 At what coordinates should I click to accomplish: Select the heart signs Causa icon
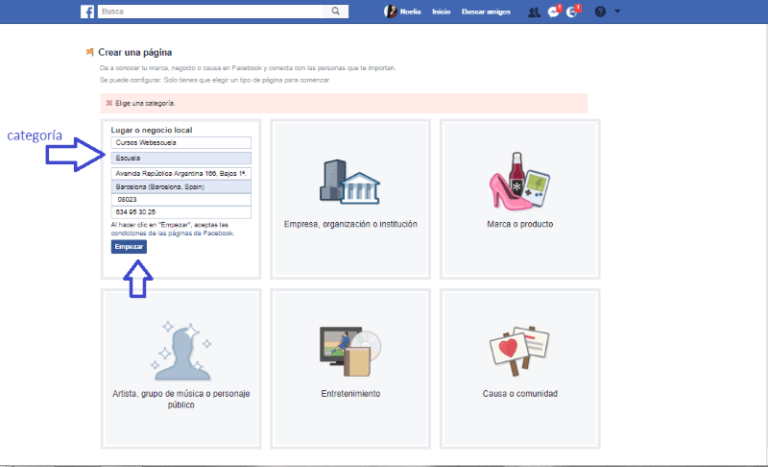pyautogui.click(x=520, y=351)
